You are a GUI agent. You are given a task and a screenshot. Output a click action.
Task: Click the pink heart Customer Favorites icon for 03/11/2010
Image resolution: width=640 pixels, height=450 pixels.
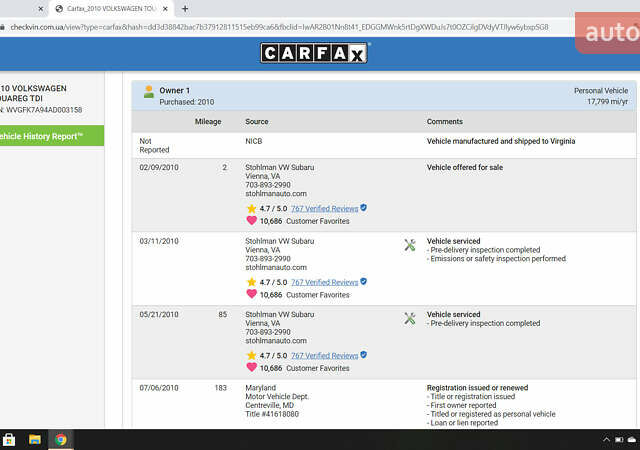tap(252, 295)
